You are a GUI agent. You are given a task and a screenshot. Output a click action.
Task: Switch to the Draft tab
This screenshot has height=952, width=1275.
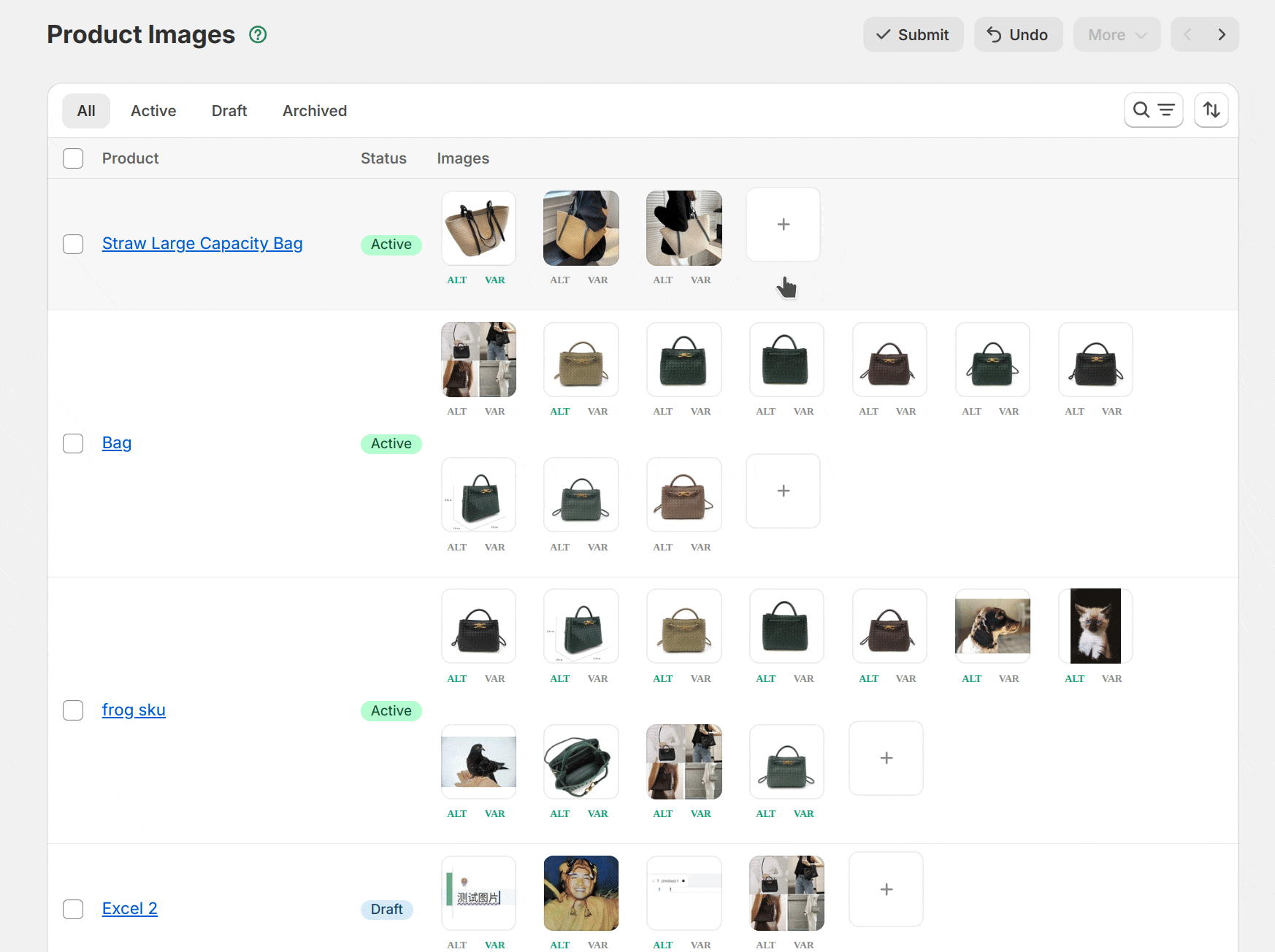click(x=229, y=111)
